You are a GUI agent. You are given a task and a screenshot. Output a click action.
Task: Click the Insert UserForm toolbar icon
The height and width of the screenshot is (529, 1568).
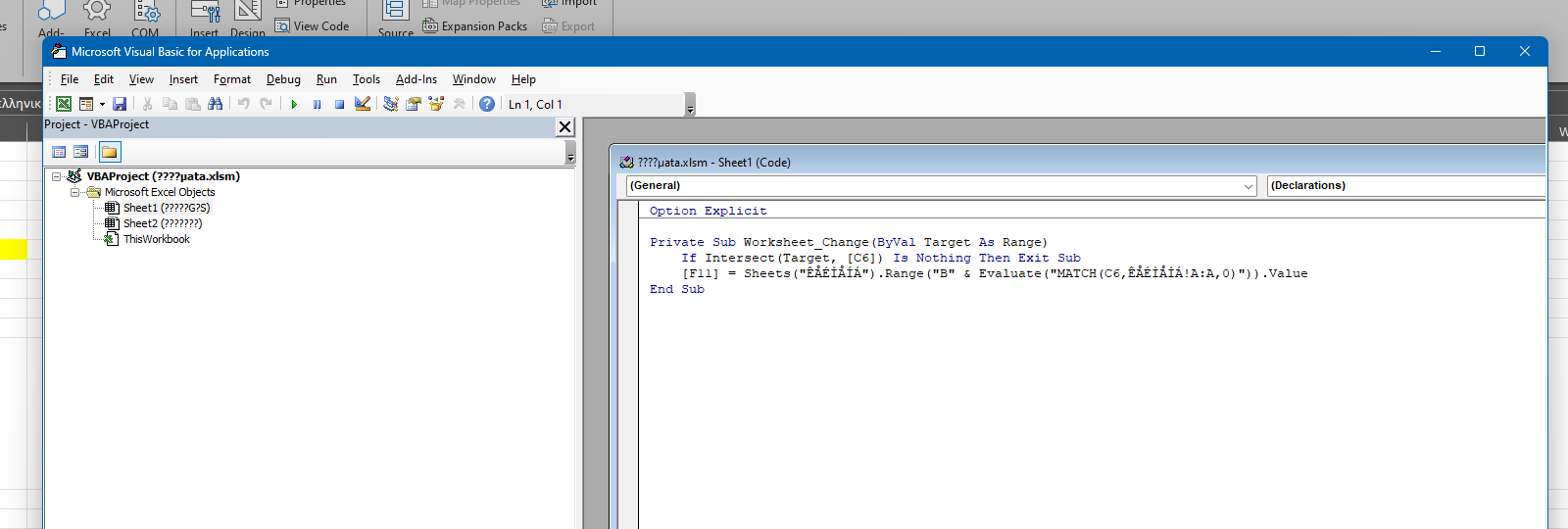coord(85,104)
